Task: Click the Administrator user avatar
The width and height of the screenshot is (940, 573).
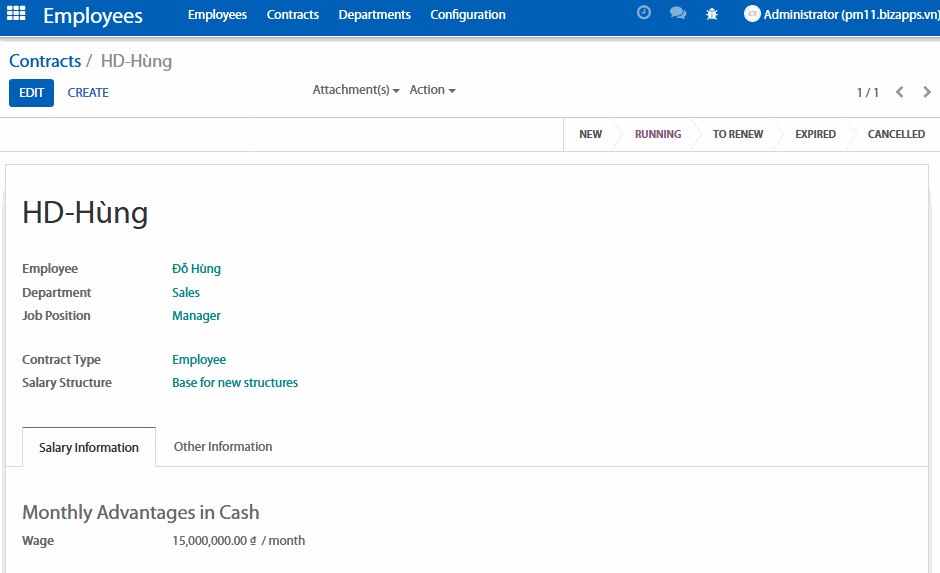Action: (x=752, y=14)
